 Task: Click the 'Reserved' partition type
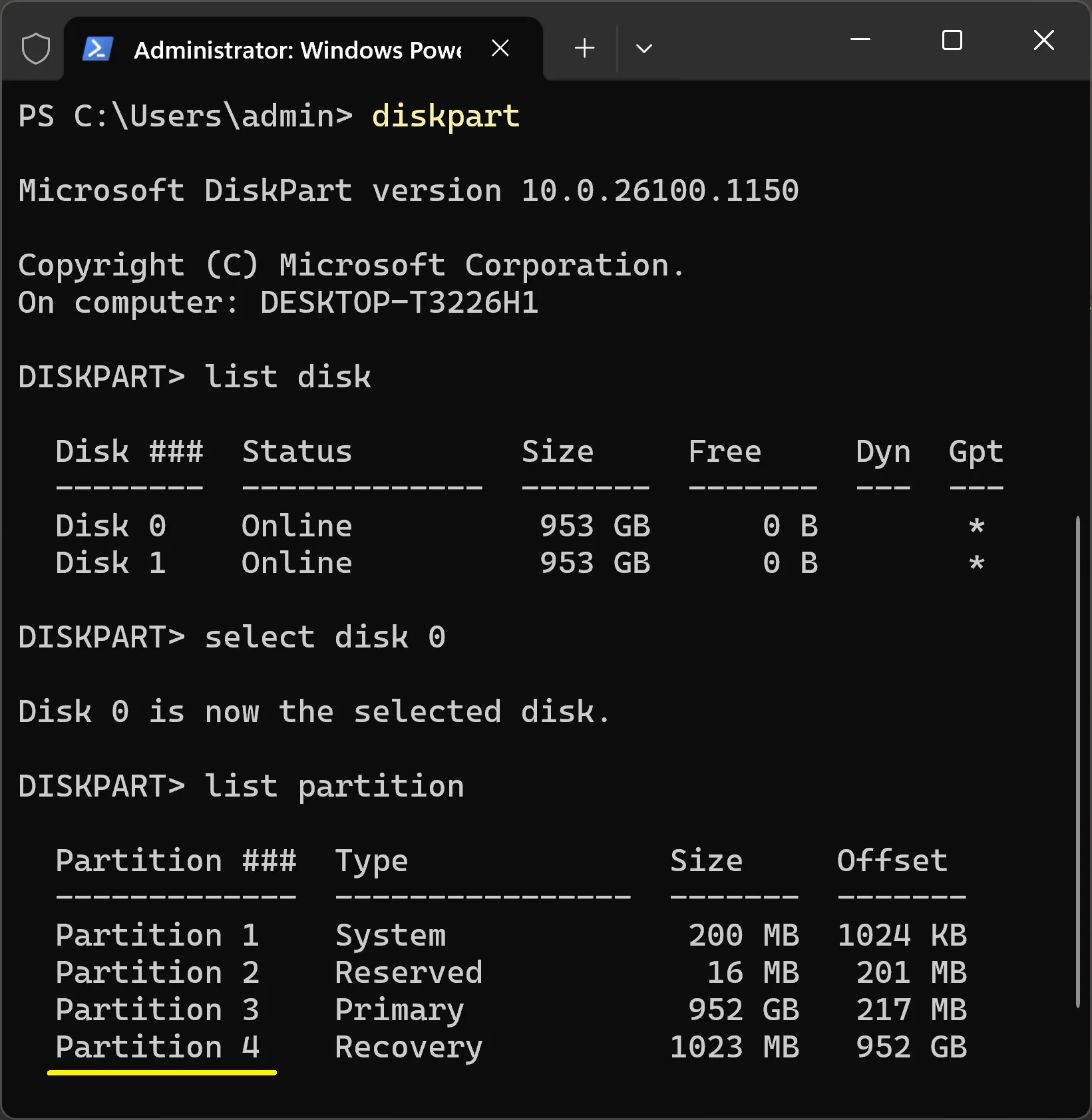(x=409, y=973)
